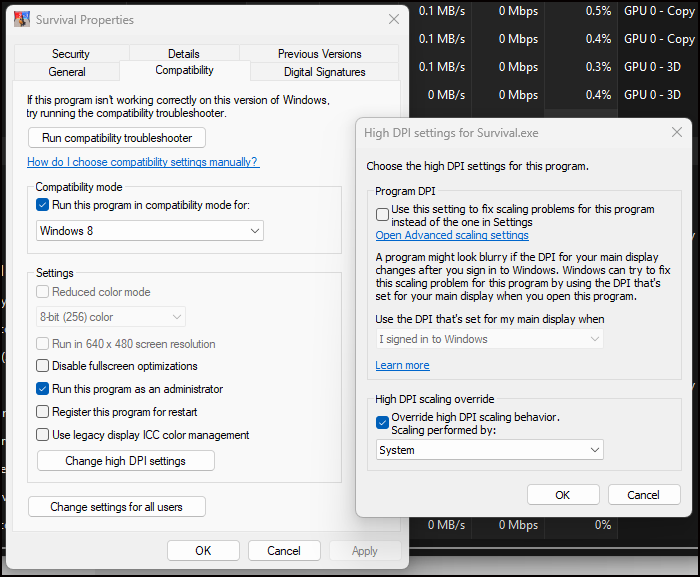Open the System scaling dropdown
Viewport: 700px width, 577px height.
pyautogui.click(x=490, y=450)
